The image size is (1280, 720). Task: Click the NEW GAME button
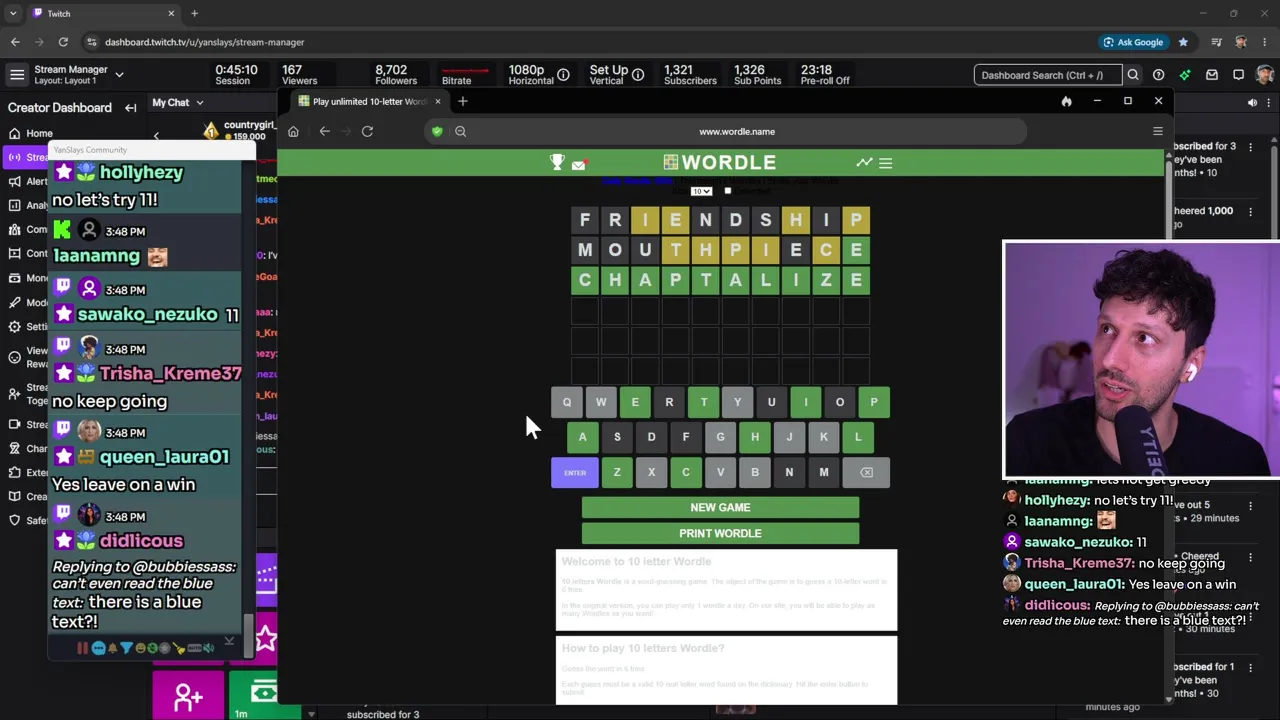(720, 507)
